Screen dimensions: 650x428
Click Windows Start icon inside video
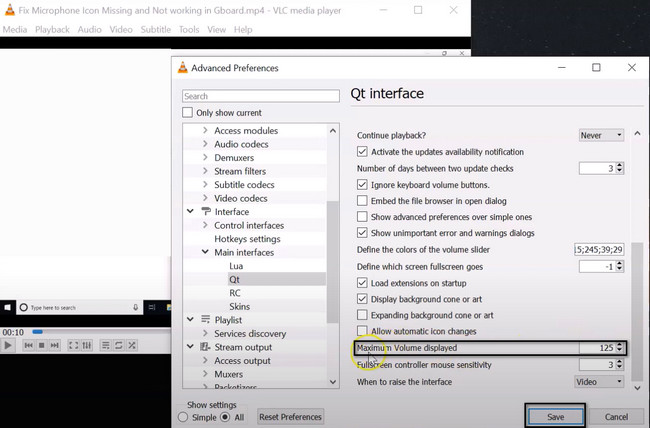(x=7, y=307)
